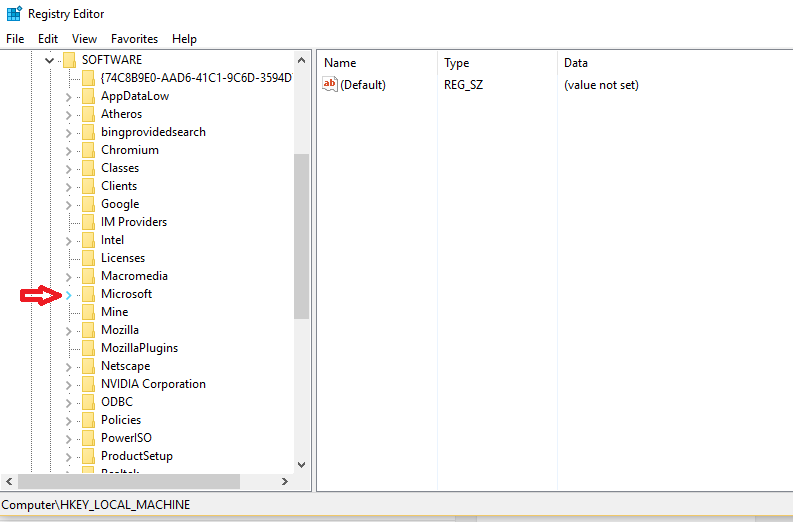This screenshot has width=793, height=522.
Task: Click the tree scroll down arrow
Action: [x=301, y=464]
